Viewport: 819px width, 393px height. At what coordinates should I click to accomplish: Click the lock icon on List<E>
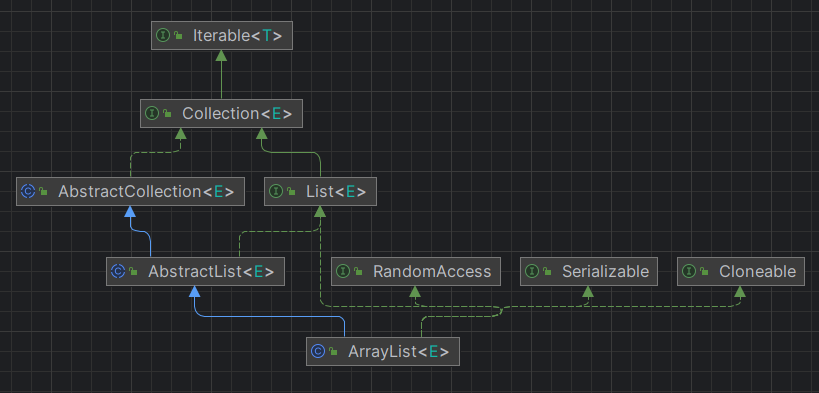291,192
